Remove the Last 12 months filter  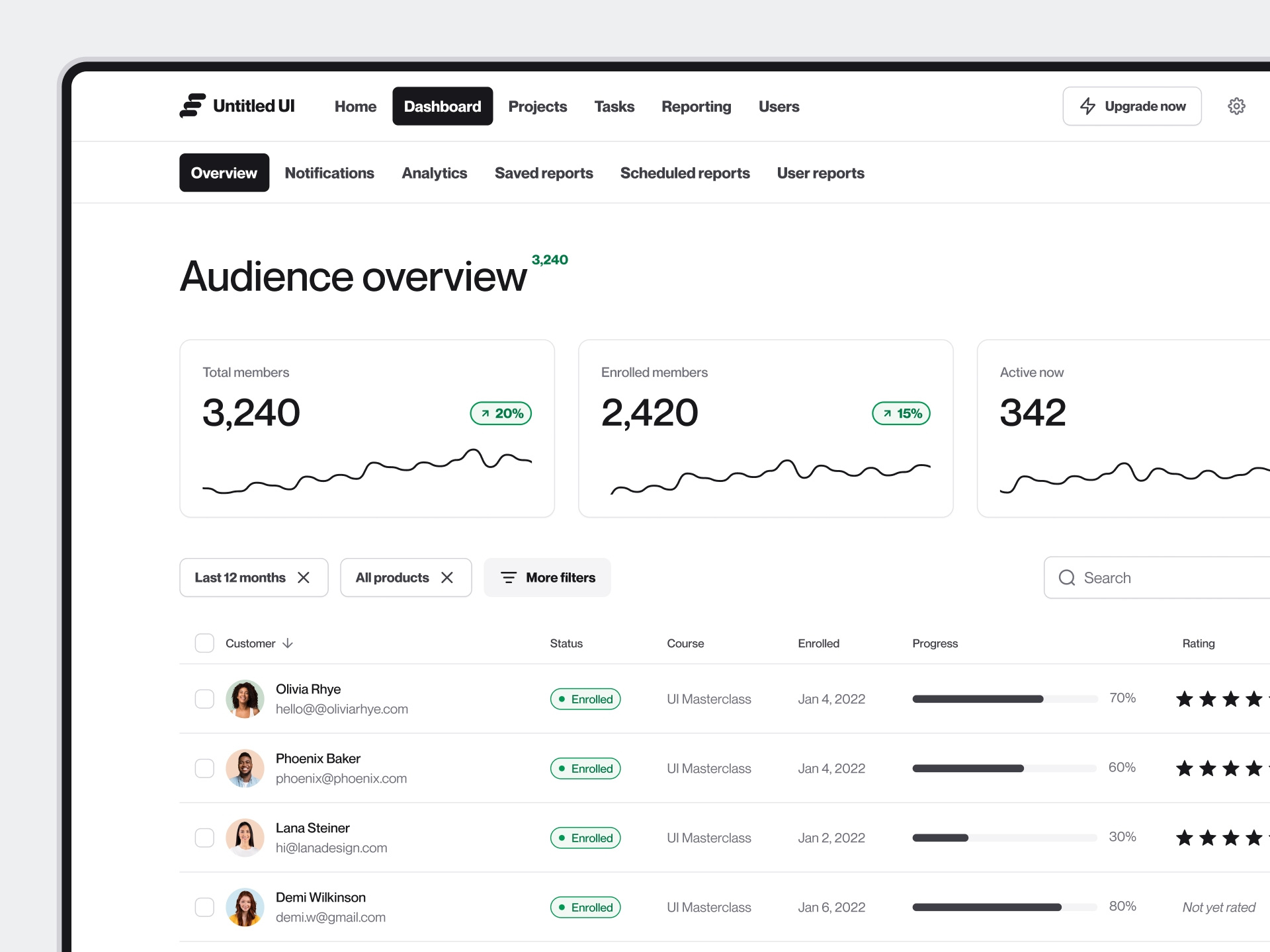pyautogui.click(x=304, y=578)
